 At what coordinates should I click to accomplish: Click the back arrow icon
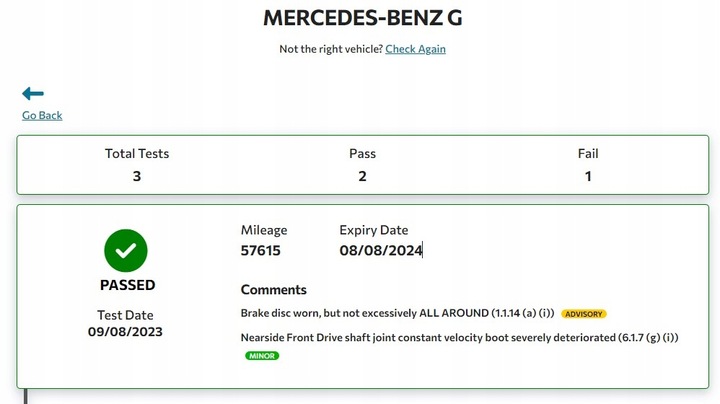33,94
